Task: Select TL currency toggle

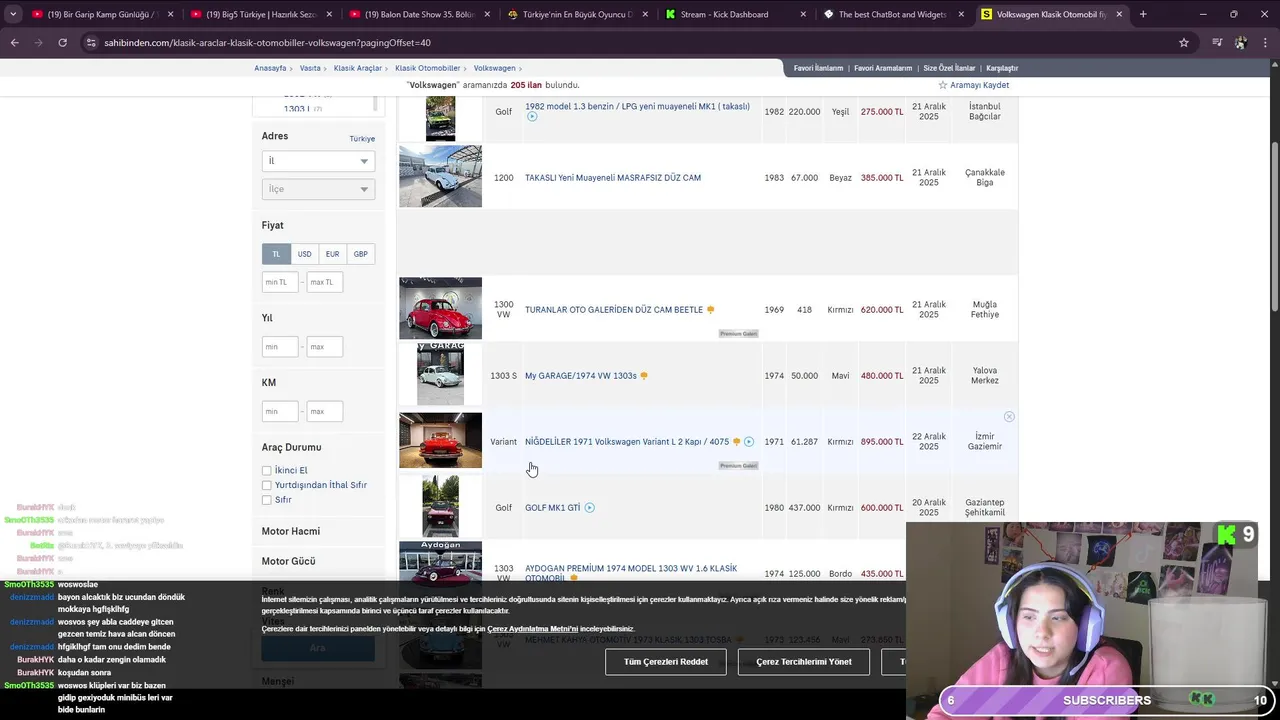Action: tap(276, 254)
